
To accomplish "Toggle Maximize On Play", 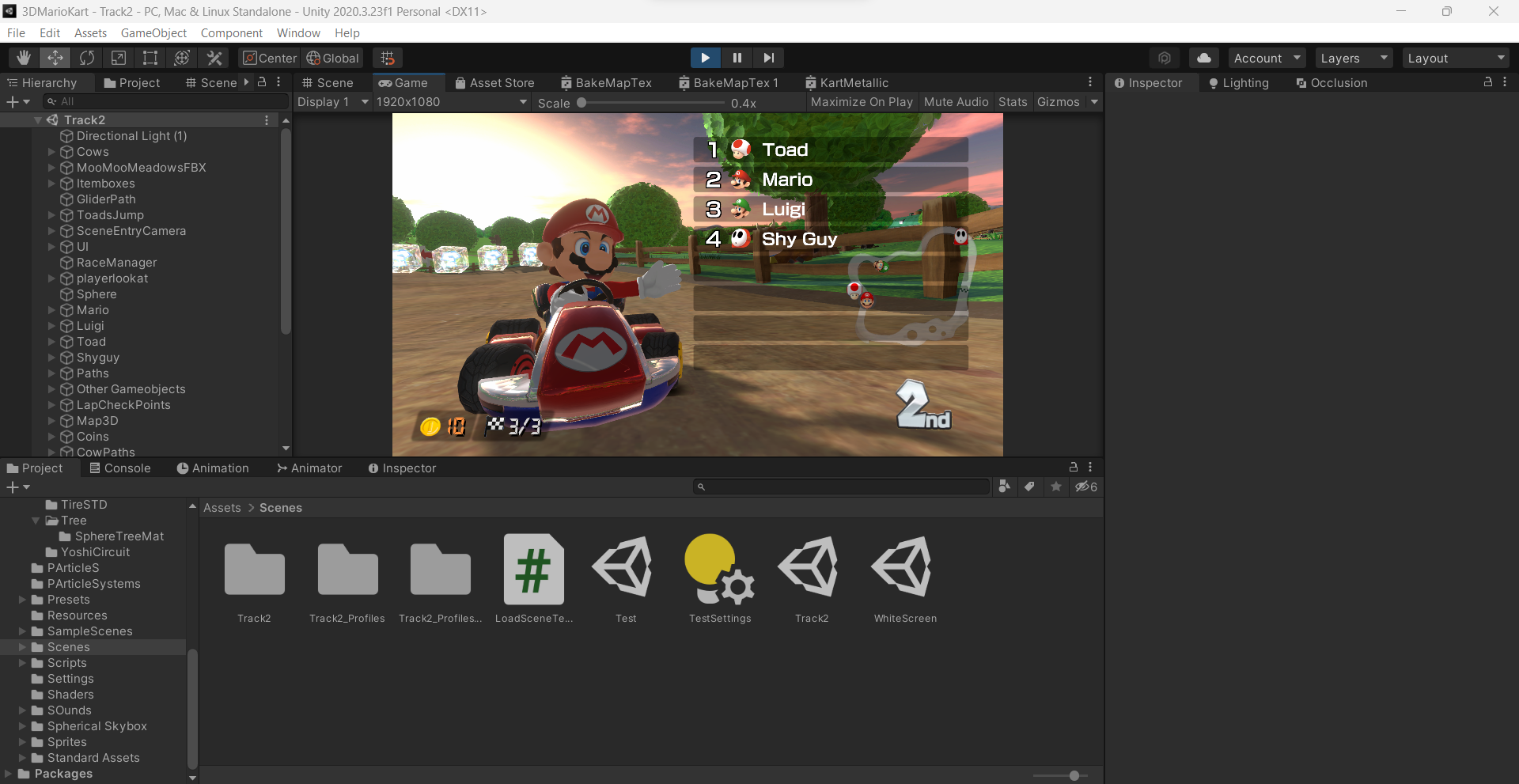I will pyautogui.click(x=862, y=102).
